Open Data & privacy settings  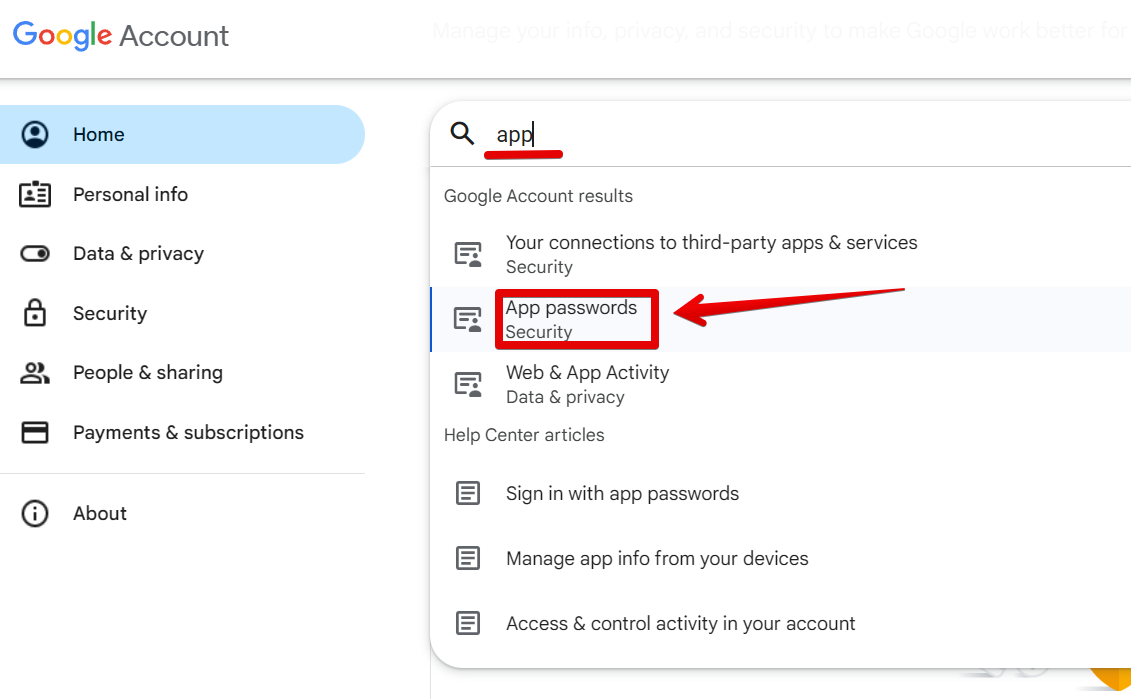[182, 254]
